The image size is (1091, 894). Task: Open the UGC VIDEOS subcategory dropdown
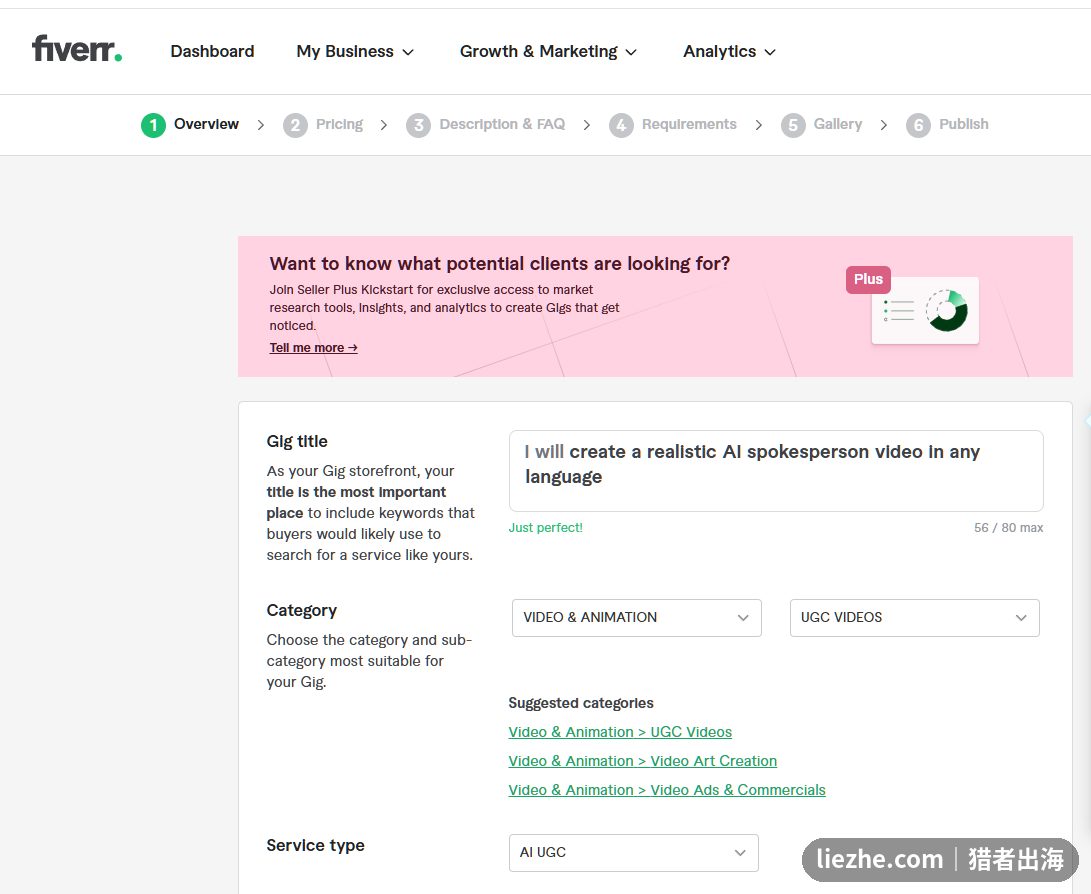914,618
